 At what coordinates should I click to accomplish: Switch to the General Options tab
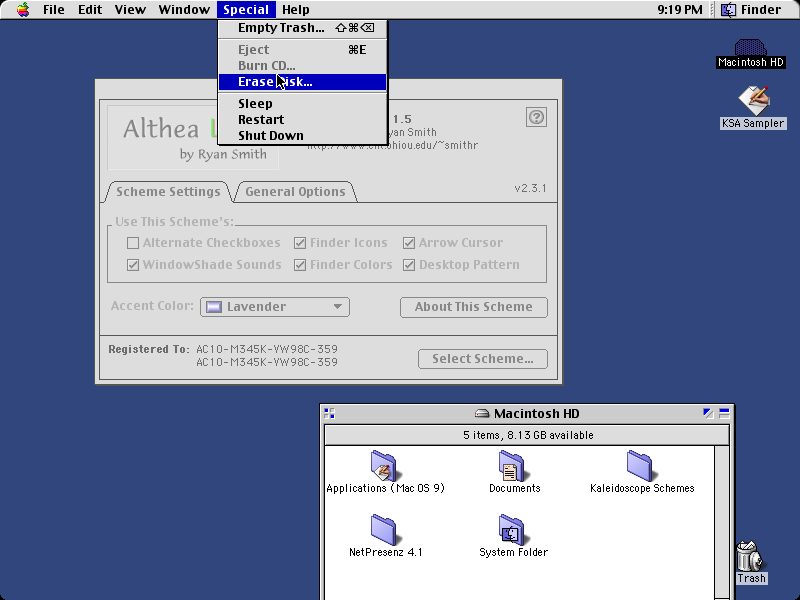(295, 192)
